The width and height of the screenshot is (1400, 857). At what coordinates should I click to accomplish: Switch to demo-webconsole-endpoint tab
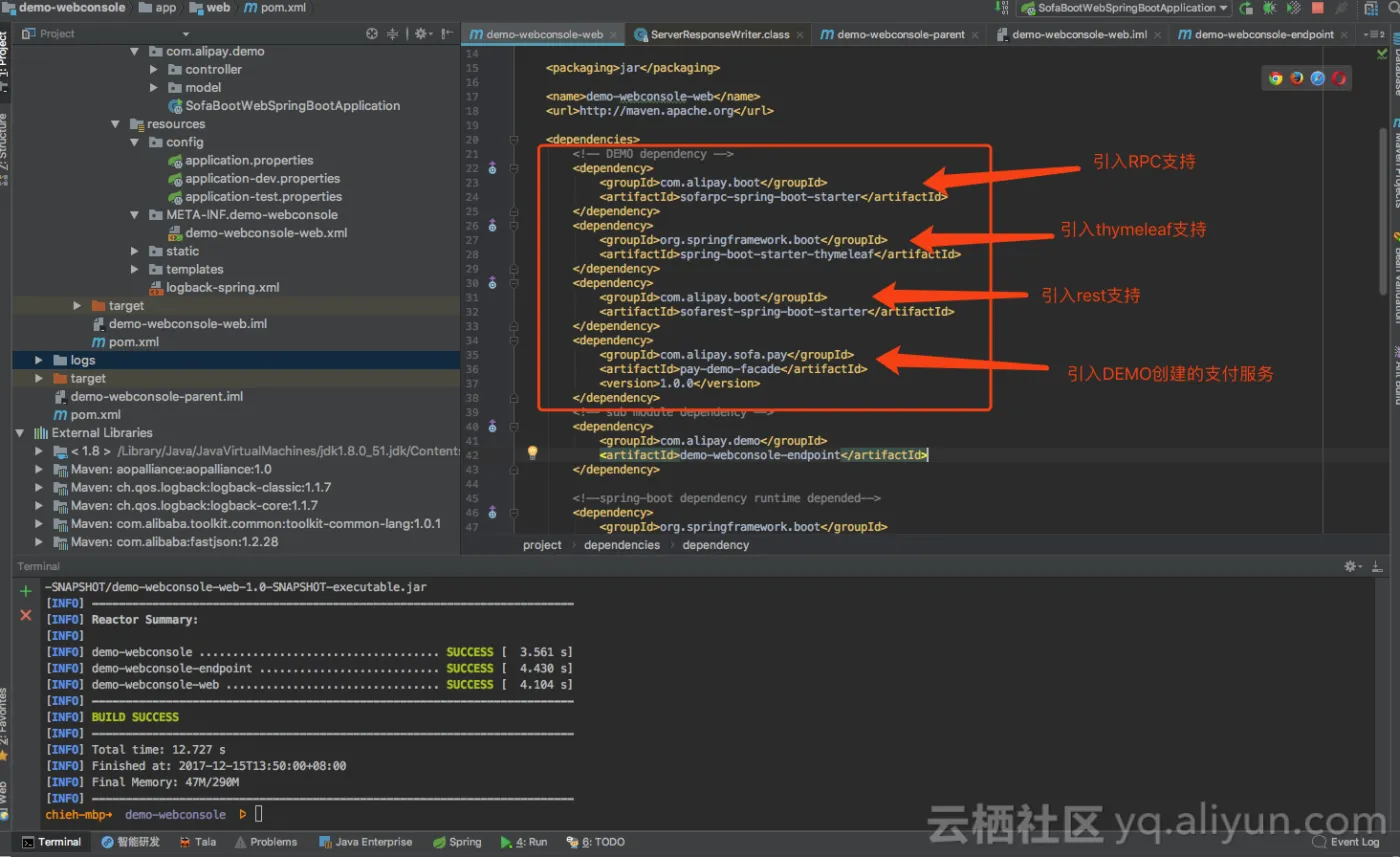[1264, 34]
